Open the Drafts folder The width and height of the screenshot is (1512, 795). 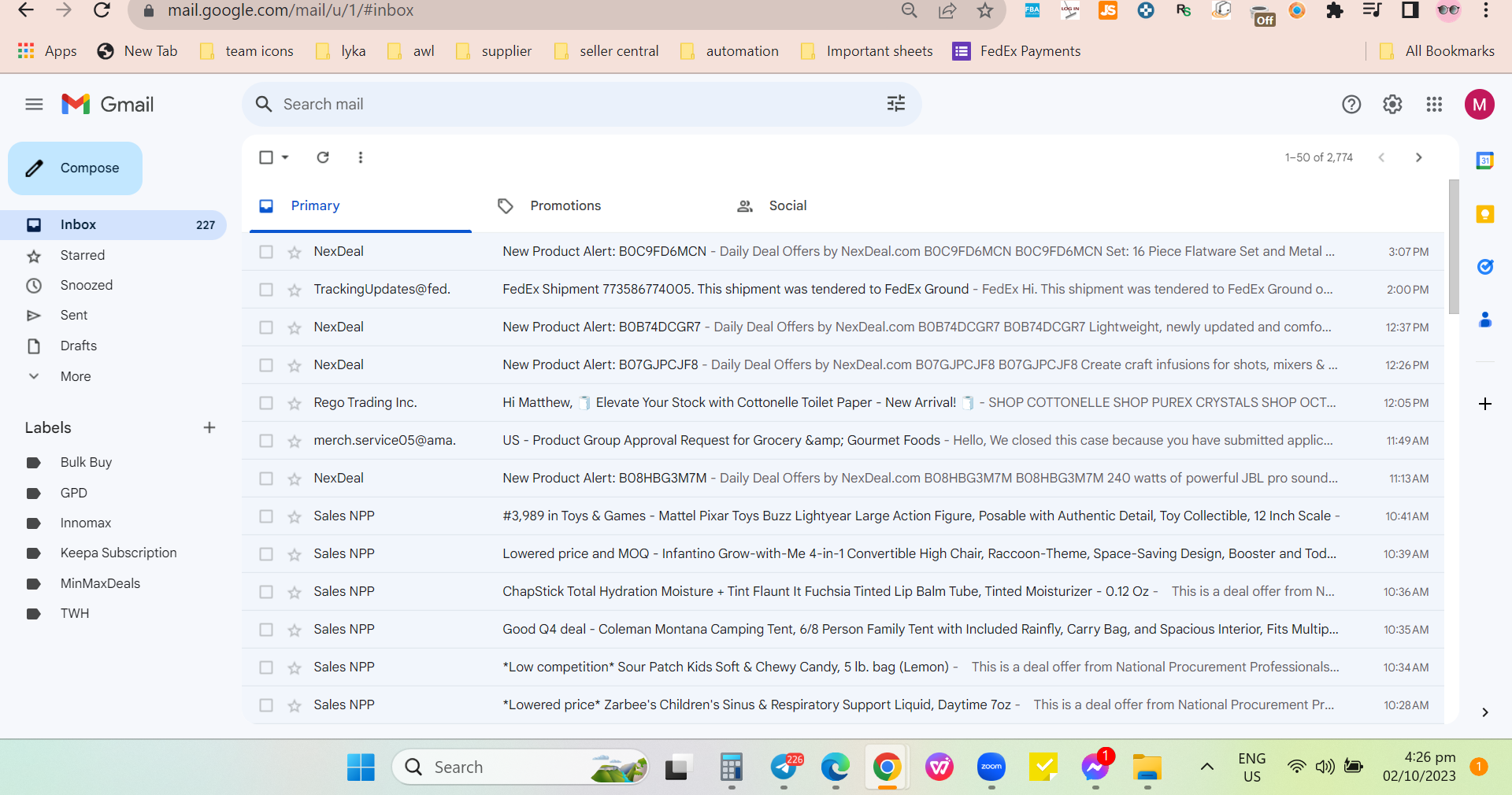coord(113,346)
